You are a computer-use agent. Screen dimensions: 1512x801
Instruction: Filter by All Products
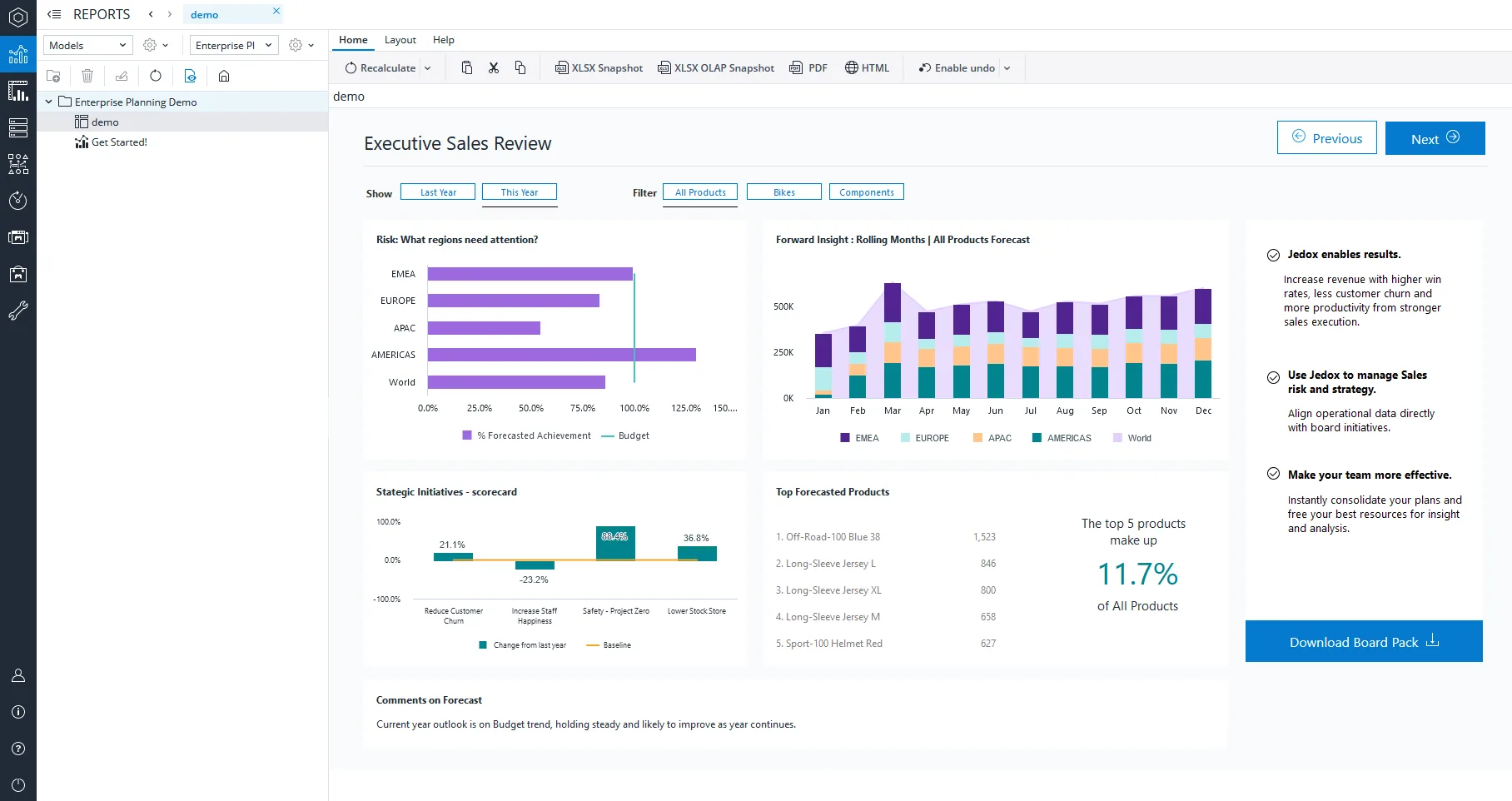click(700, 192)
